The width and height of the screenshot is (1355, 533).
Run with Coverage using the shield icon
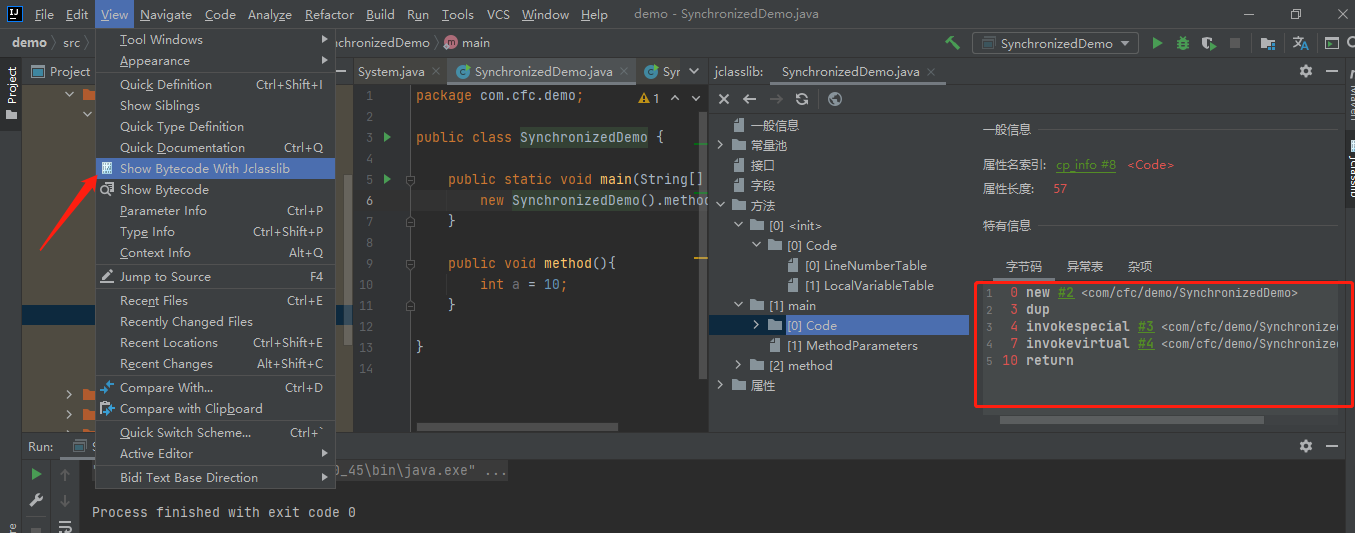coord(1209,43)
